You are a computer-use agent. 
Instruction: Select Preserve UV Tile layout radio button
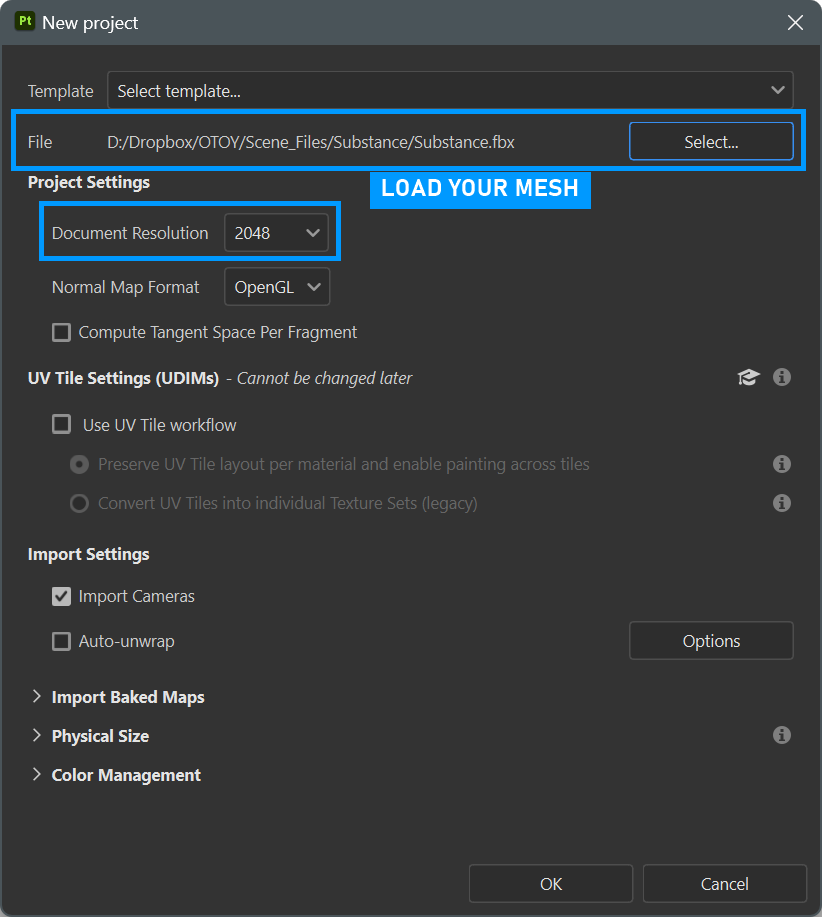79,464
